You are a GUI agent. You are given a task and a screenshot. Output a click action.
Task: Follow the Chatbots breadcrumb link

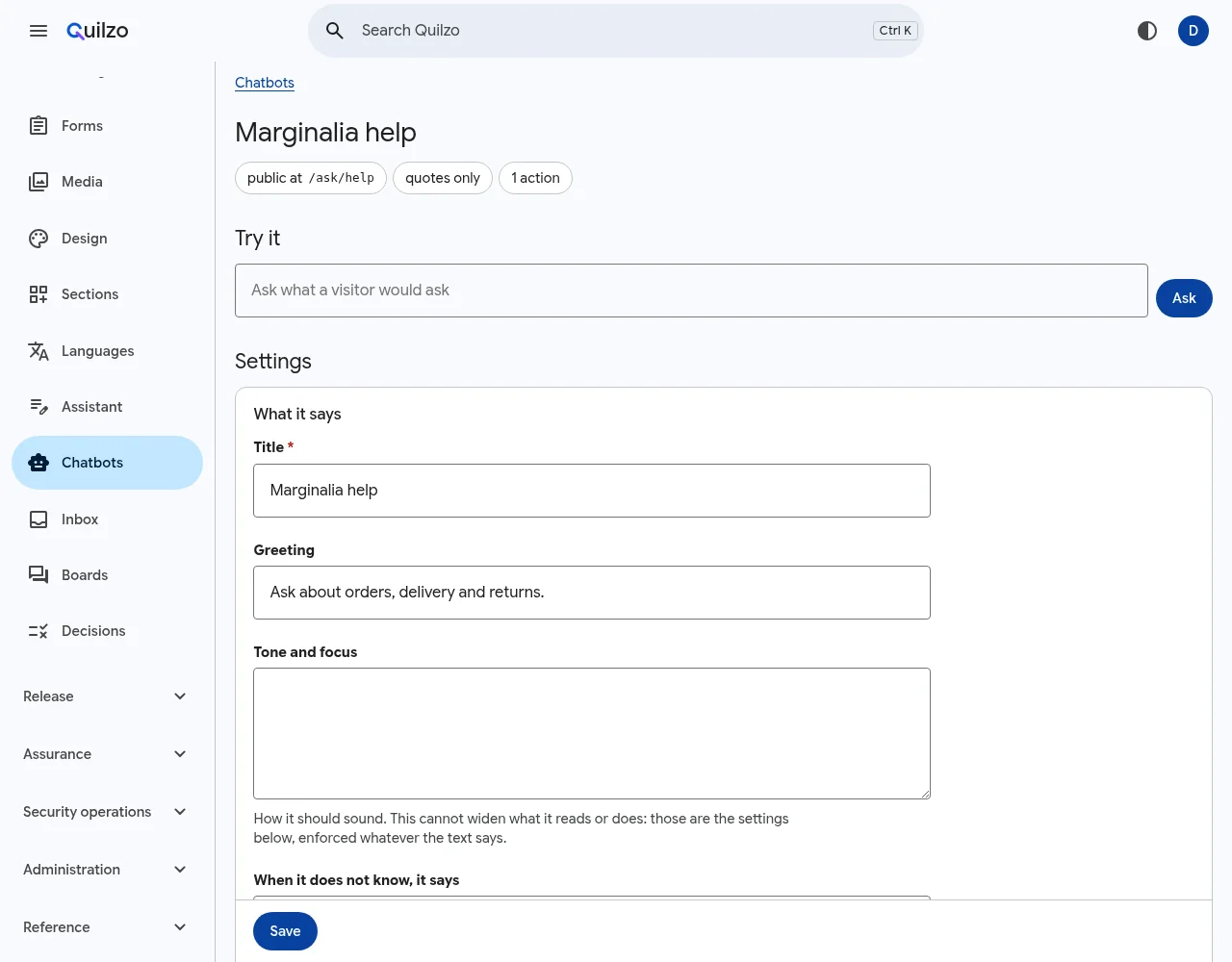click(x=265, y=83)
